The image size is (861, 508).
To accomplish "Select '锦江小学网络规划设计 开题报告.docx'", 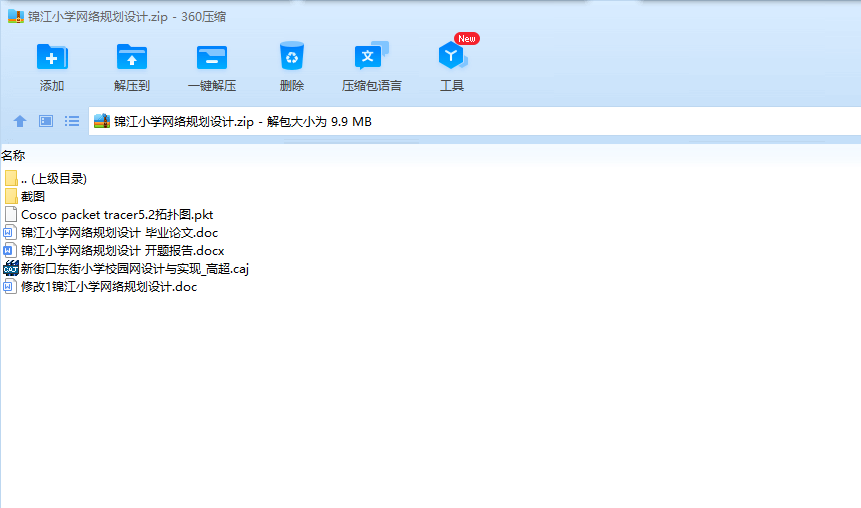I will [123, 251].
